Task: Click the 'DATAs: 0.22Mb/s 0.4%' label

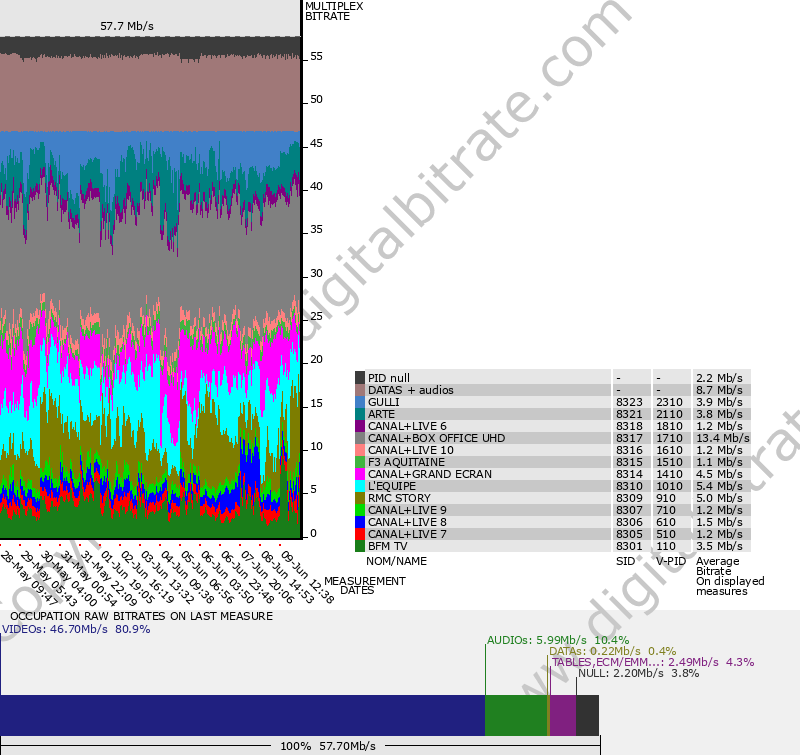Action: point(612,651)
